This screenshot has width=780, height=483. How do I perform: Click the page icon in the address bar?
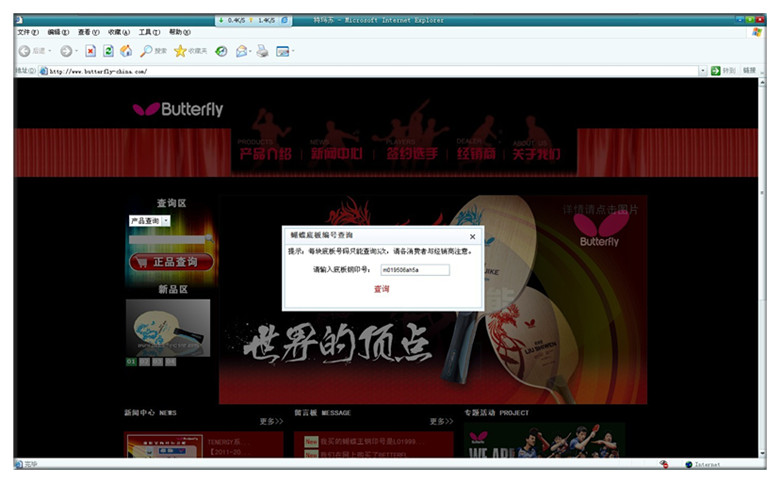[44, 71]
